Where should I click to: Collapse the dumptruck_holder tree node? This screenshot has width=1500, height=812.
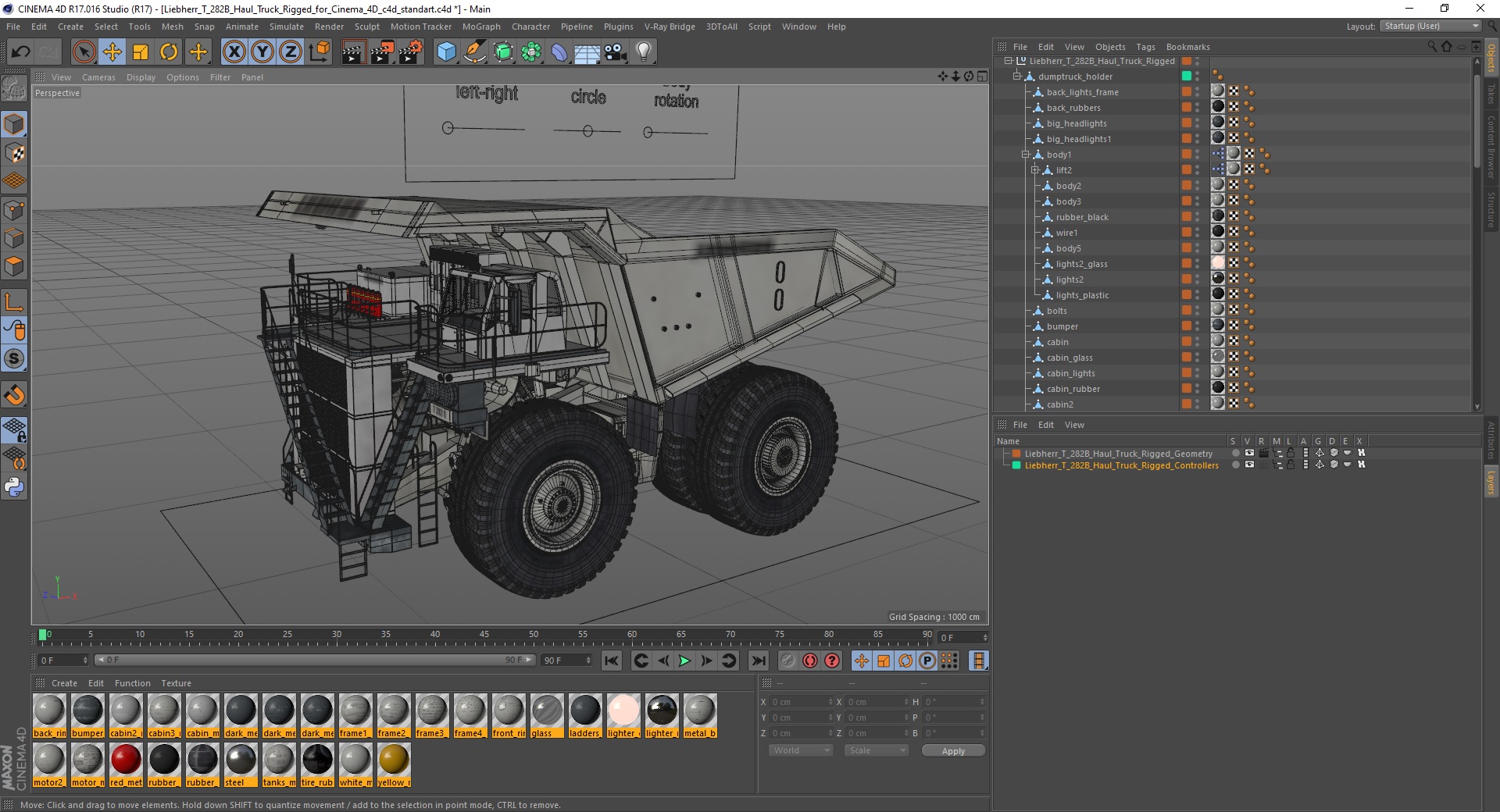tap(1017, 77)
